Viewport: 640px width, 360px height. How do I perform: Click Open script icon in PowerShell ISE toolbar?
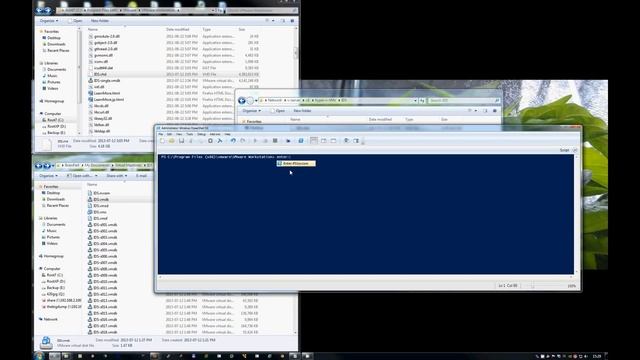click(171, 141)
